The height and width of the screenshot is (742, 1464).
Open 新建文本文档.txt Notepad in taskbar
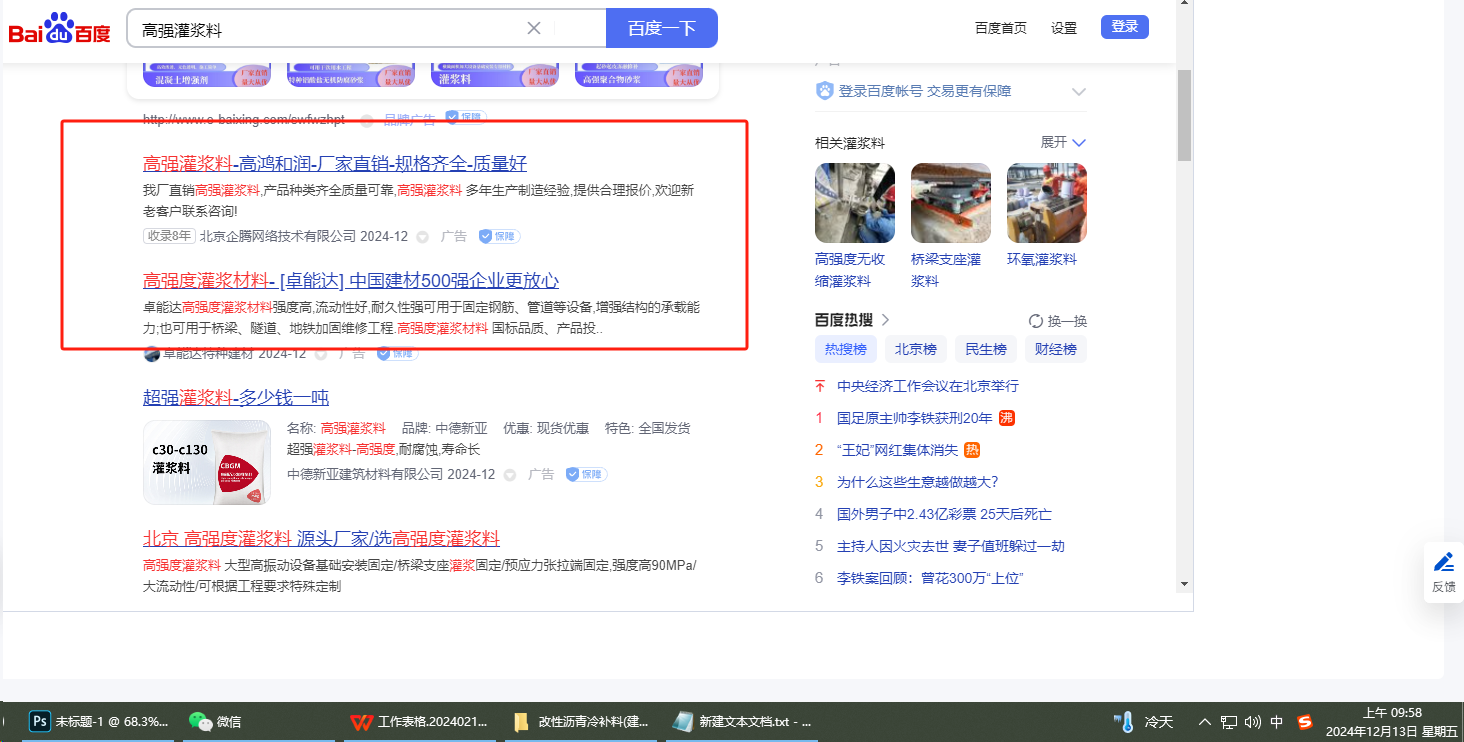741,722
